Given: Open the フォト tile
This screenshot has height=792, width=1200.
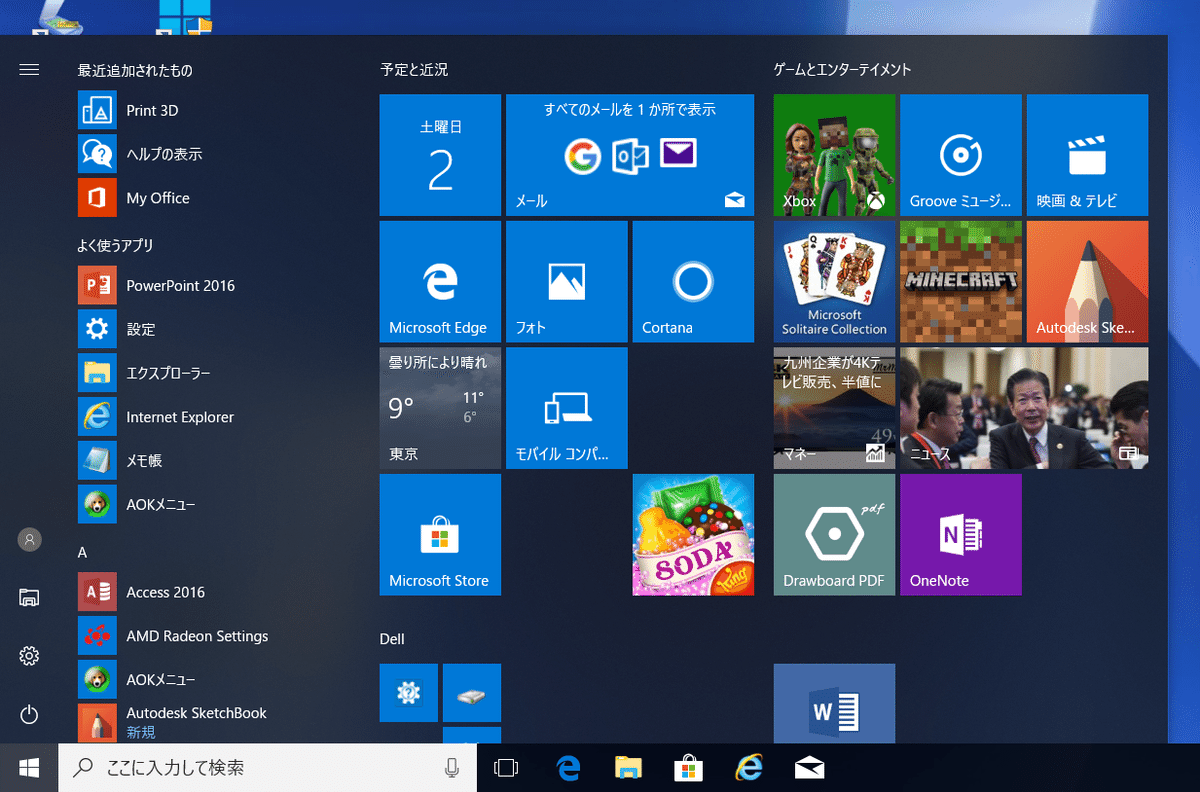Looking at the screenshot, I should (567, 281).
